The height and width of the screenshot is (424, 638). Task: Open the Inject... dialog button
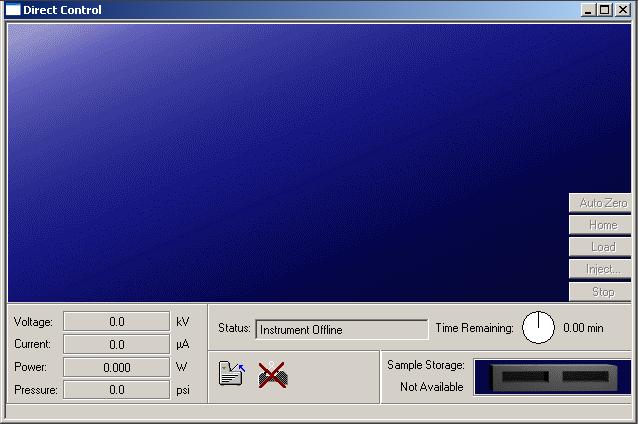click(x=600, y=269)
